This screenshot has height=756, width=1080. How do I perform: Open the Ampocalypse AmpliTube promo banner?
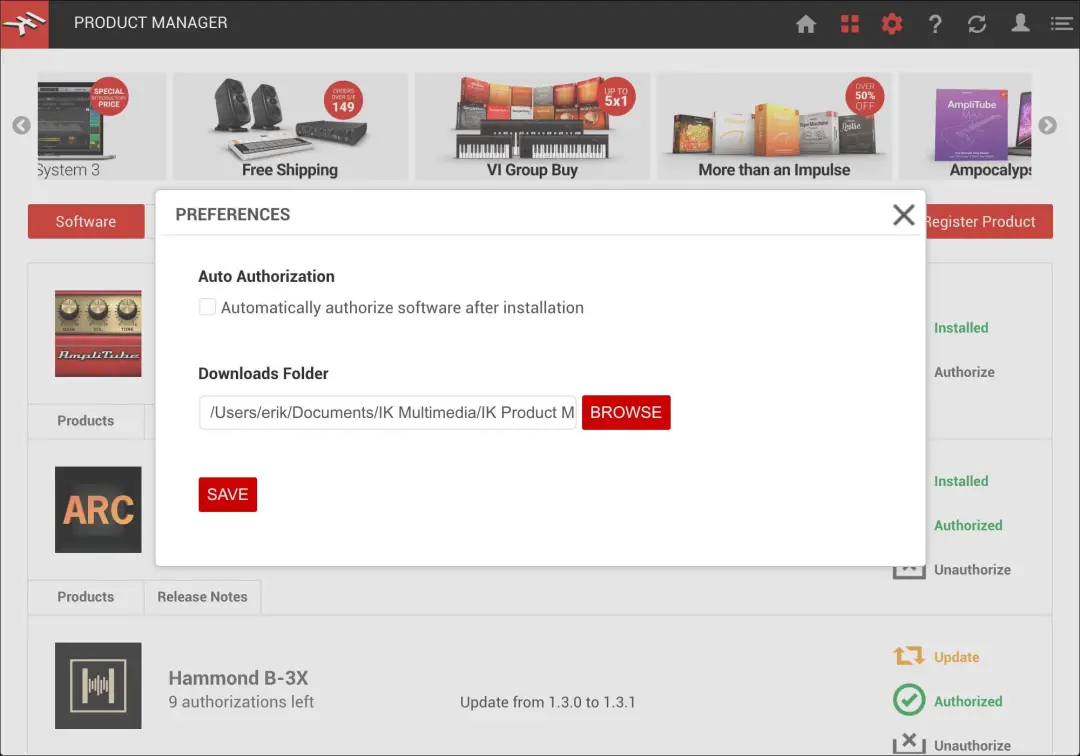[966, 127]
